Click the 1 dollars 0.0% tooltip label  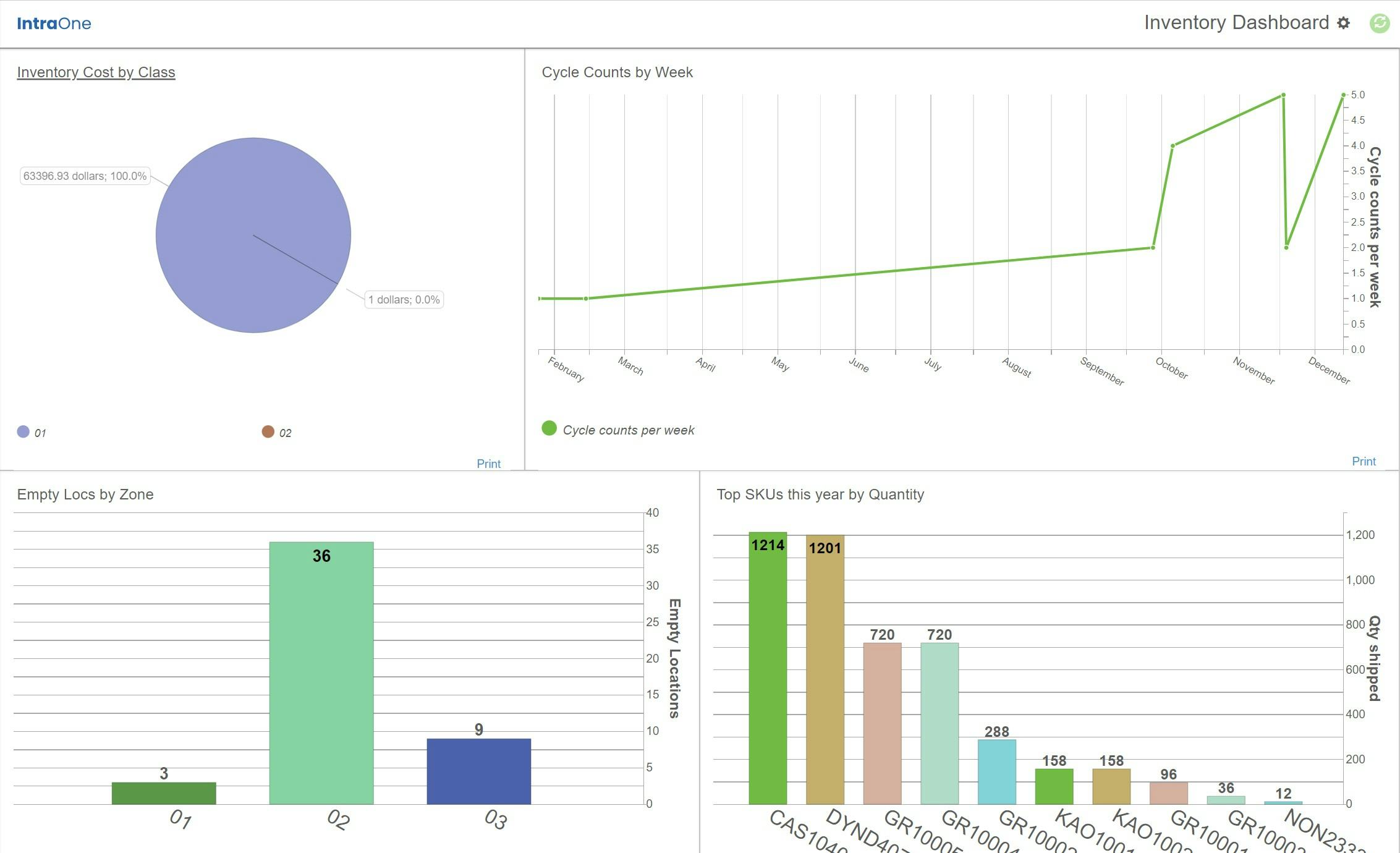(403, 299)
